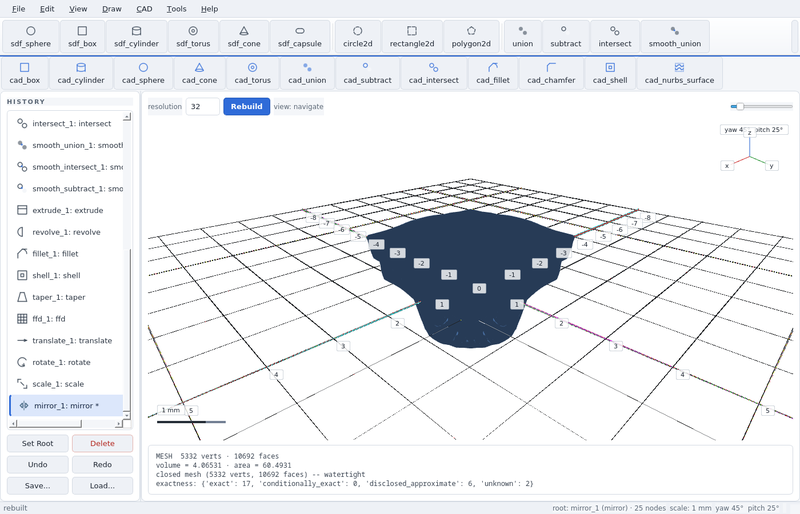800x514 pixels.
Task: Apply the cad_fillet tool
Action: coord(492,74)
